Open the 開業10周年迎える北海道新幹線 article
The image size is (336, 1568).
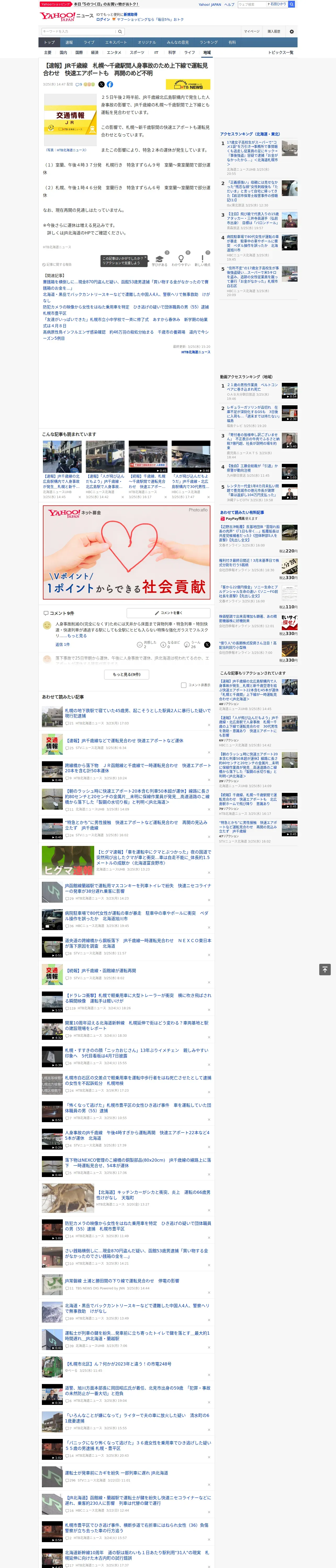[137, 1026]
